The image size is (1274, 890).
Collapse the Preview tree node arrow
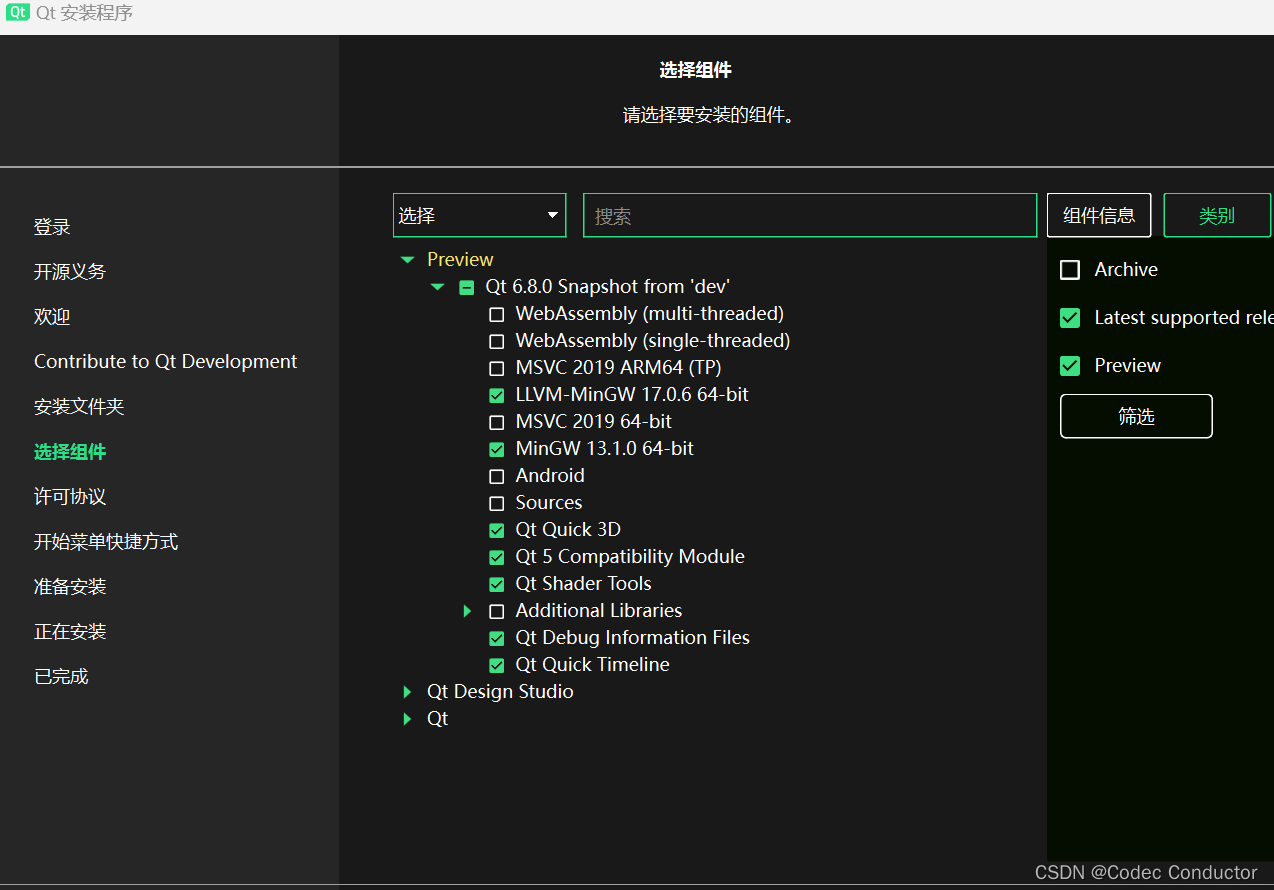[x=407, y=260]
